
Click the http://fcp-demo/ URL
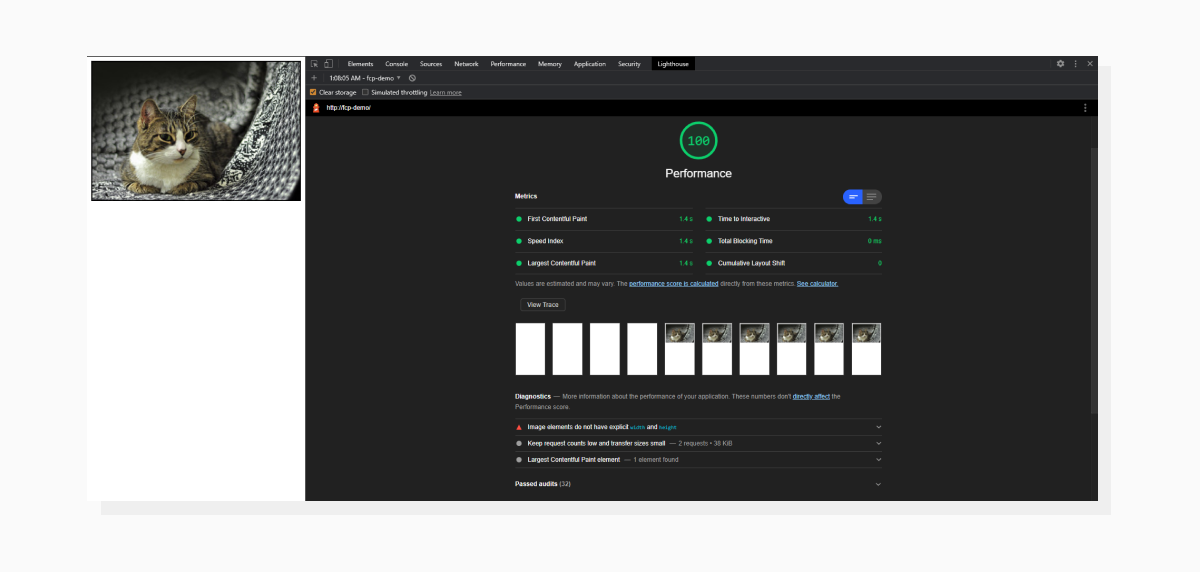pos(348,108)
